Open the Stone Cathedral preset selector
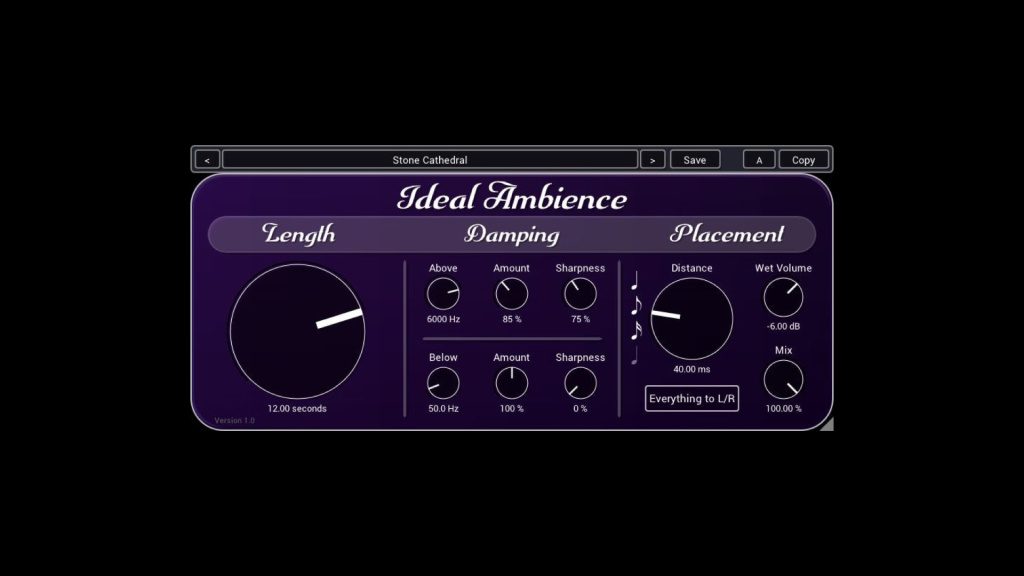 click(432, 159)
